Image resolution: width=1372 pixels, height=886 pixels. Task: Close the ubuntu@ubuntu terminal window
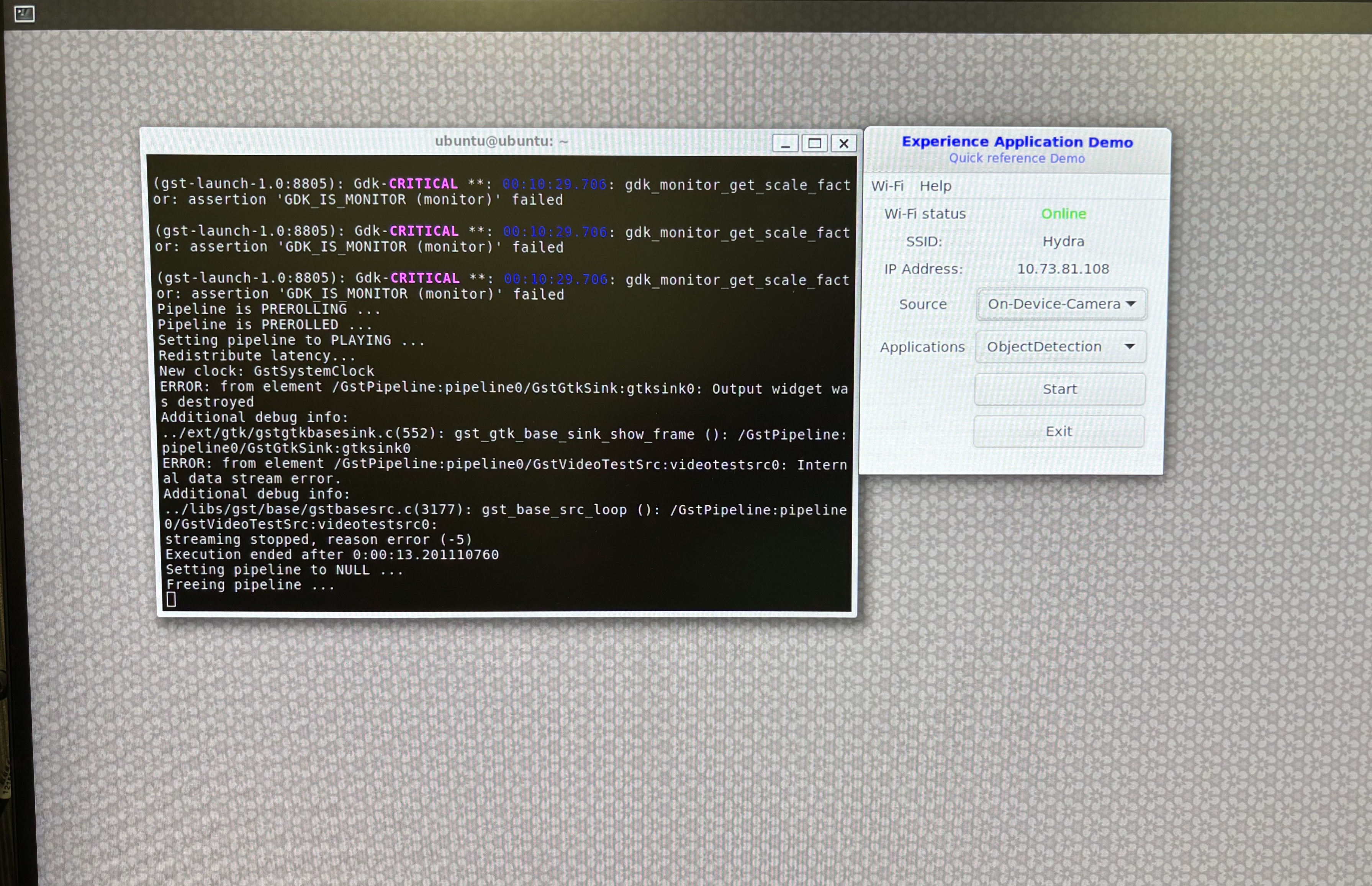(843, 143)
